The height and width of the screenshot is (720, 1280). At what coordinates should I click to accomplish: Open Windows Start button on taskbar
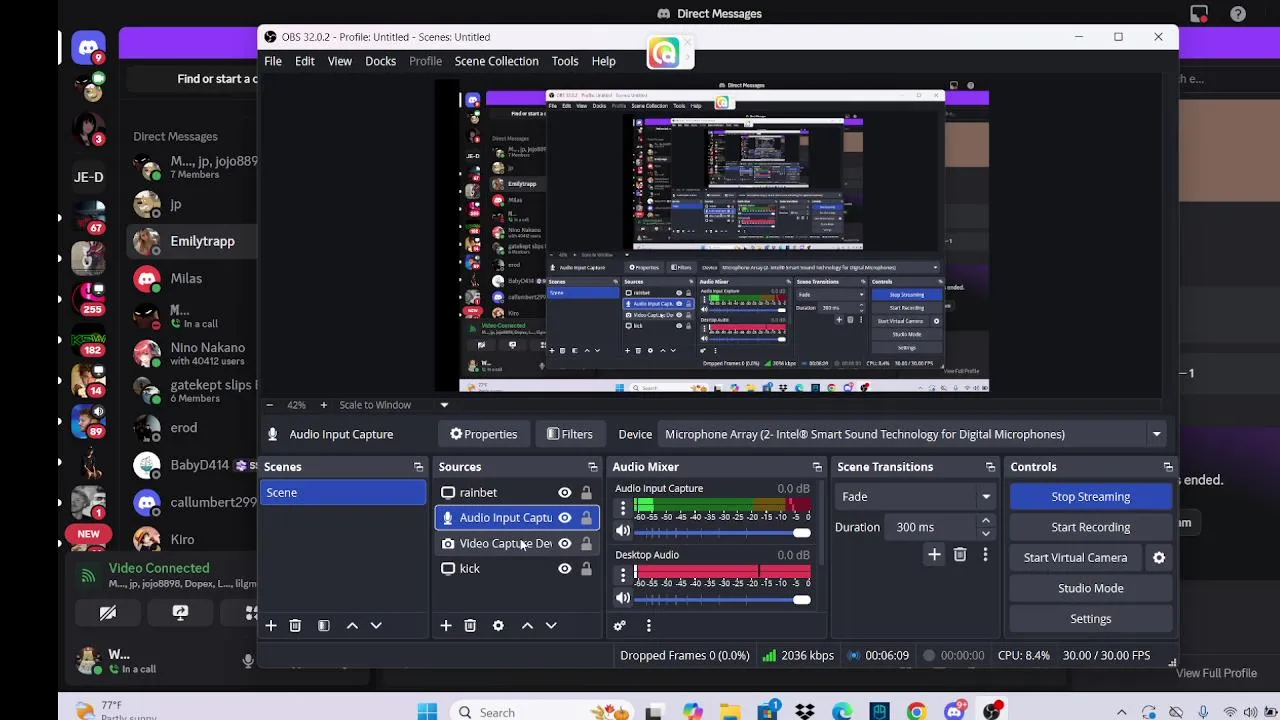(427, 712)
